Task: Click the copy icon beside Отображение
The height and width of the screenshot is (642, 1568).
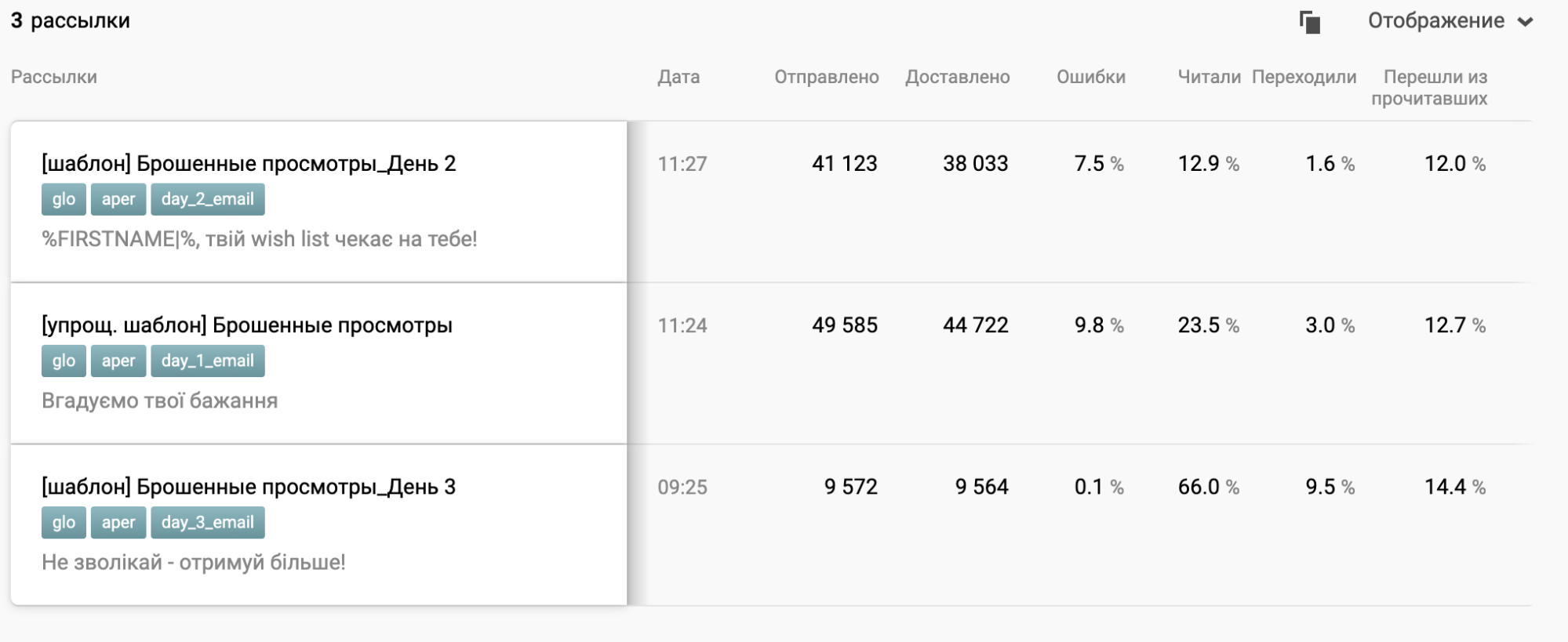Action: [x=1309, y=22]
